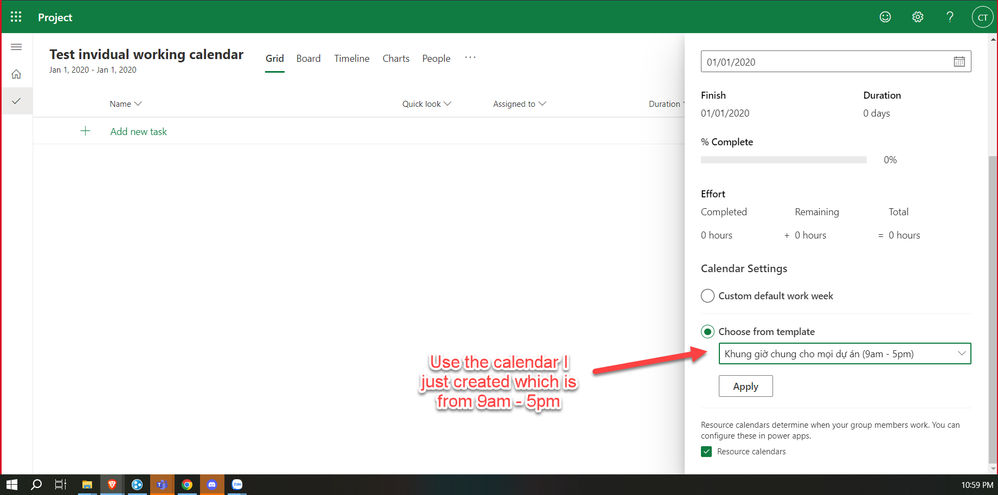Open the CT account avatar menu

coord(982,17)
